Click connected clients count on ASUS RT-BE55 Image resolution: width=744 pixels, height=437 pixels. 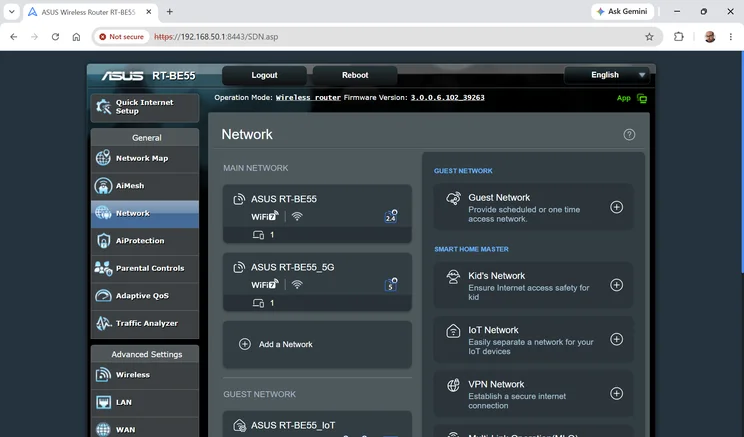(x=264, y=235)
